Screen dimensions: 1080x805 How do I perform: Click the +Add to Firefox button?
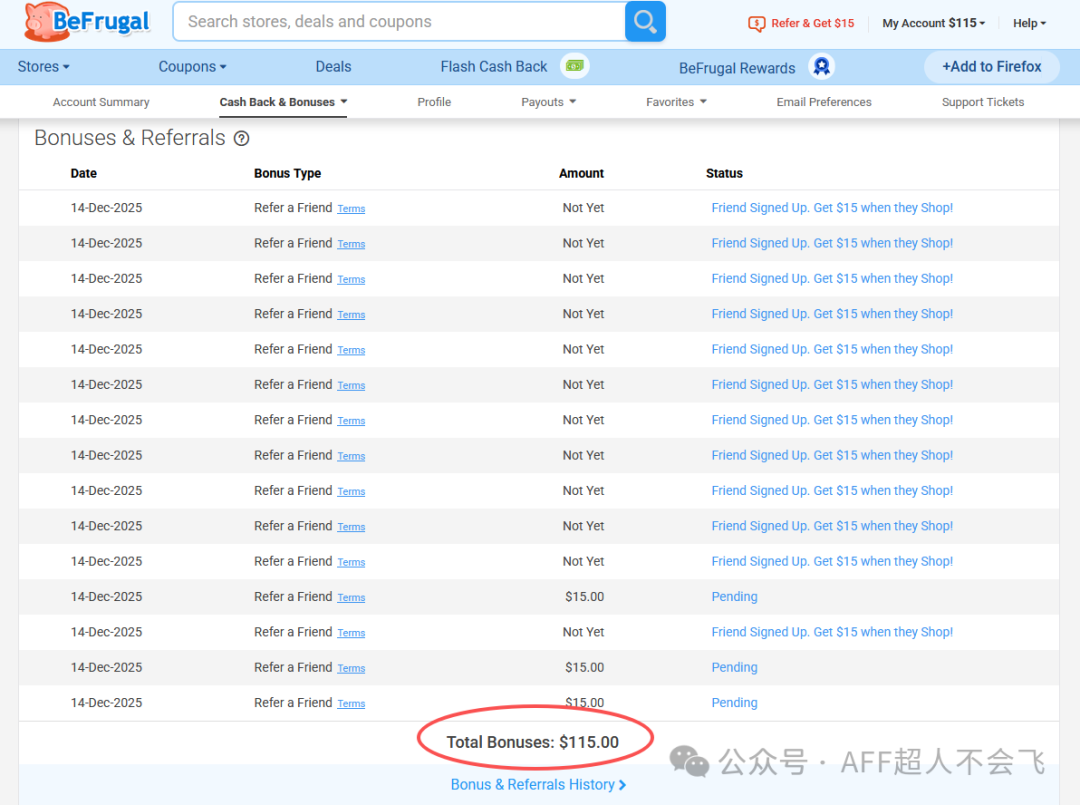click(x=991, y=67)
